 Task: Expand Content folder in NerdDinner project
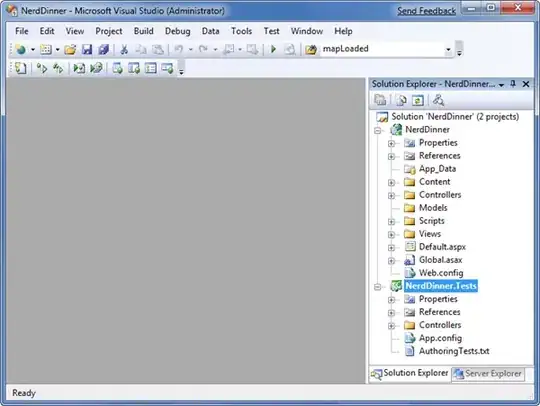click(x=391, y=183)
